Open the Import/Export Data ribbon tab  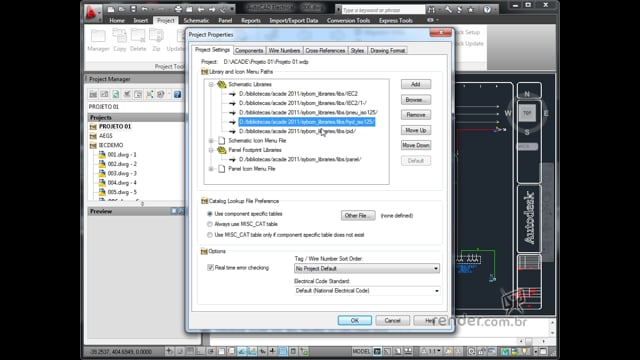click(293, 20)
